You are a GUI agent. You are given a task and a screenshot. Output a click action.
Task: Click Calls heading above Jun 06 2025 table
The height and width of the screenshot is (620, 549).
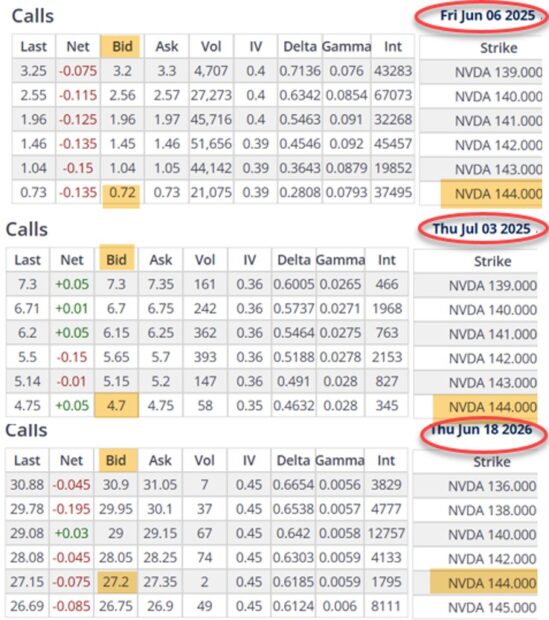click(32, 16)
